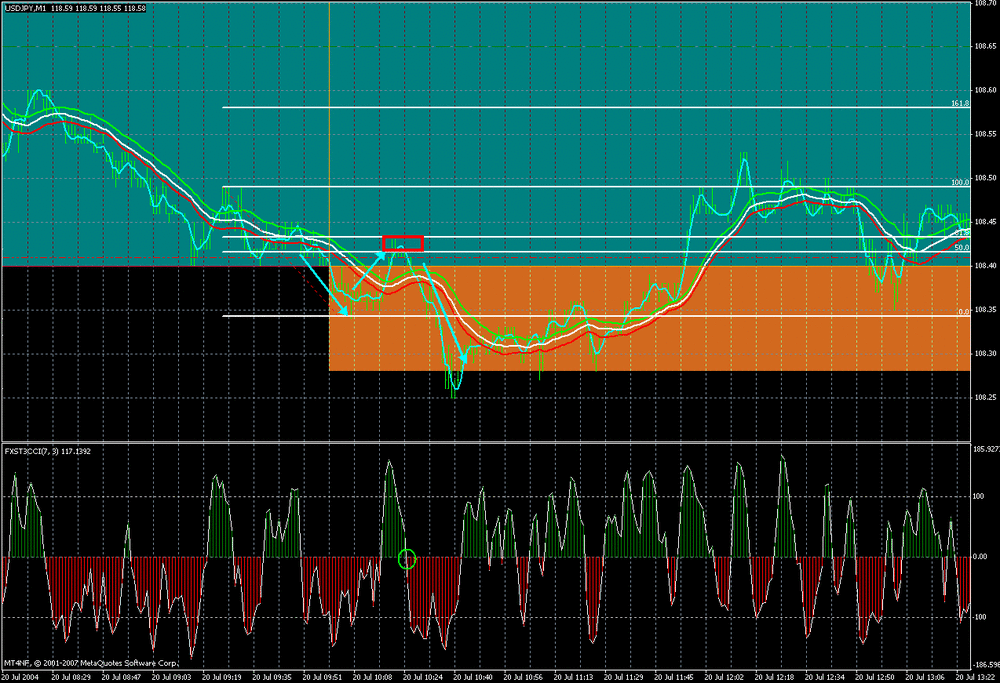Screen dimensions: 1000x683
Task: Click the 20 Jul 2004 date label
Action: pyautogui.click(x=20, y=677)
